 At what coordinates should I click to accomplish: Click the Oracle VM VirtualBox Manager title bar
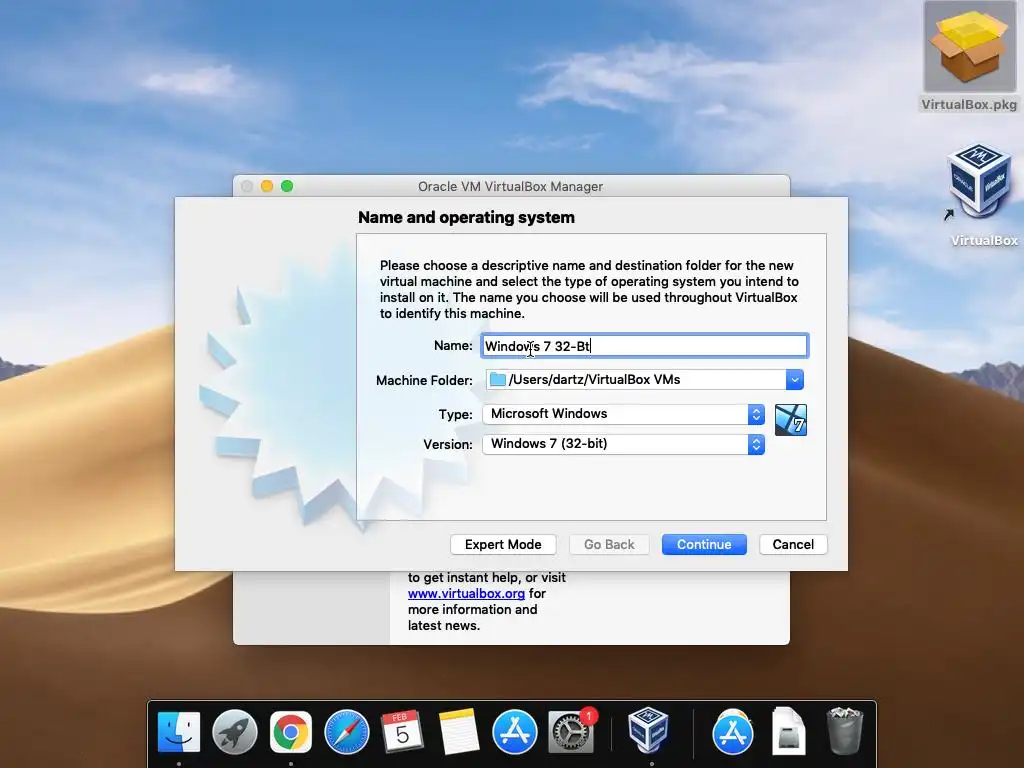pyautogui.click(x=511, y=186)
